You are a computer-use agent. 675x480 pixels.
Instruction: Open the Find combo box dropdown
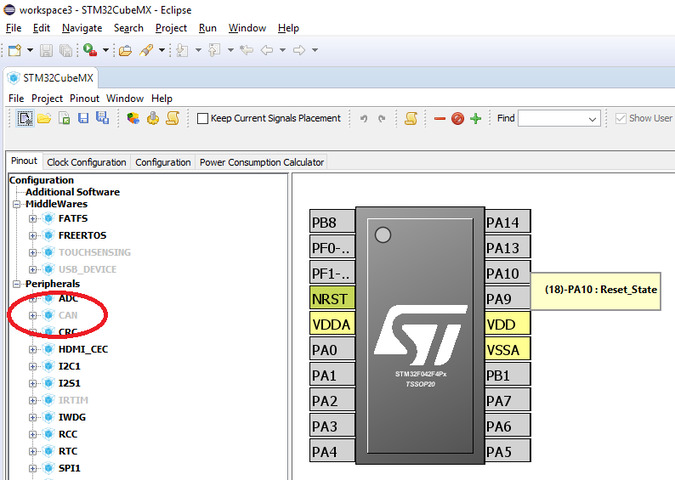pyautogui.click(x=592, y=118)
